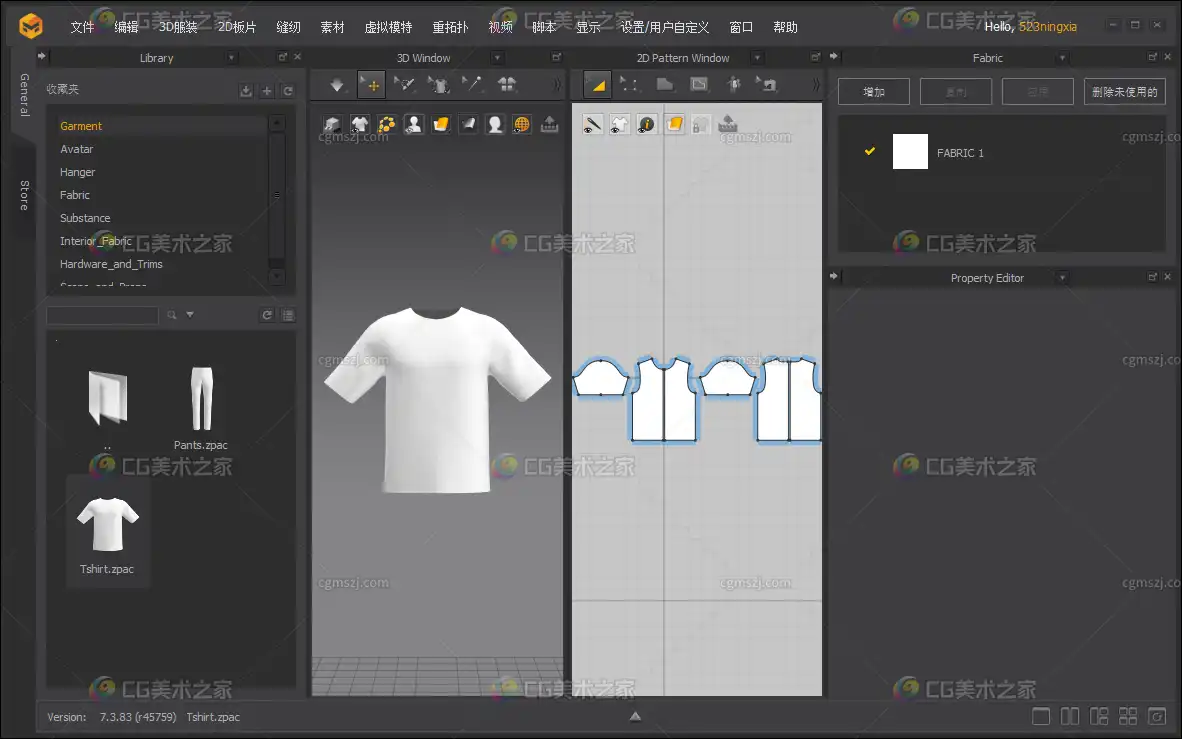Image resolution: width=1182 pixels, height=739 pixels.
Task: Click the 增加 button in Fabric panel
Action: [874, 92]
